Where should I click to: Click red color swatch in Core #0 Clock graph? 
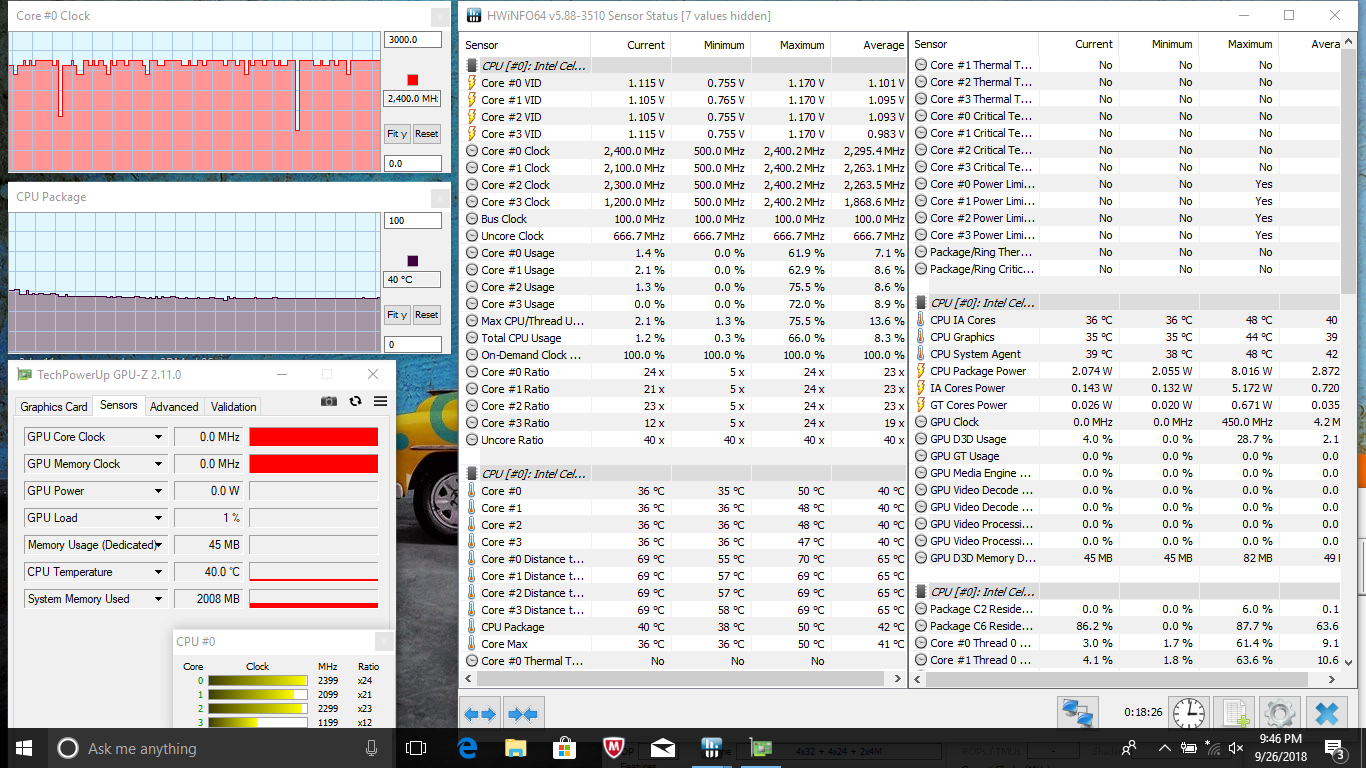tap(413, 80)
